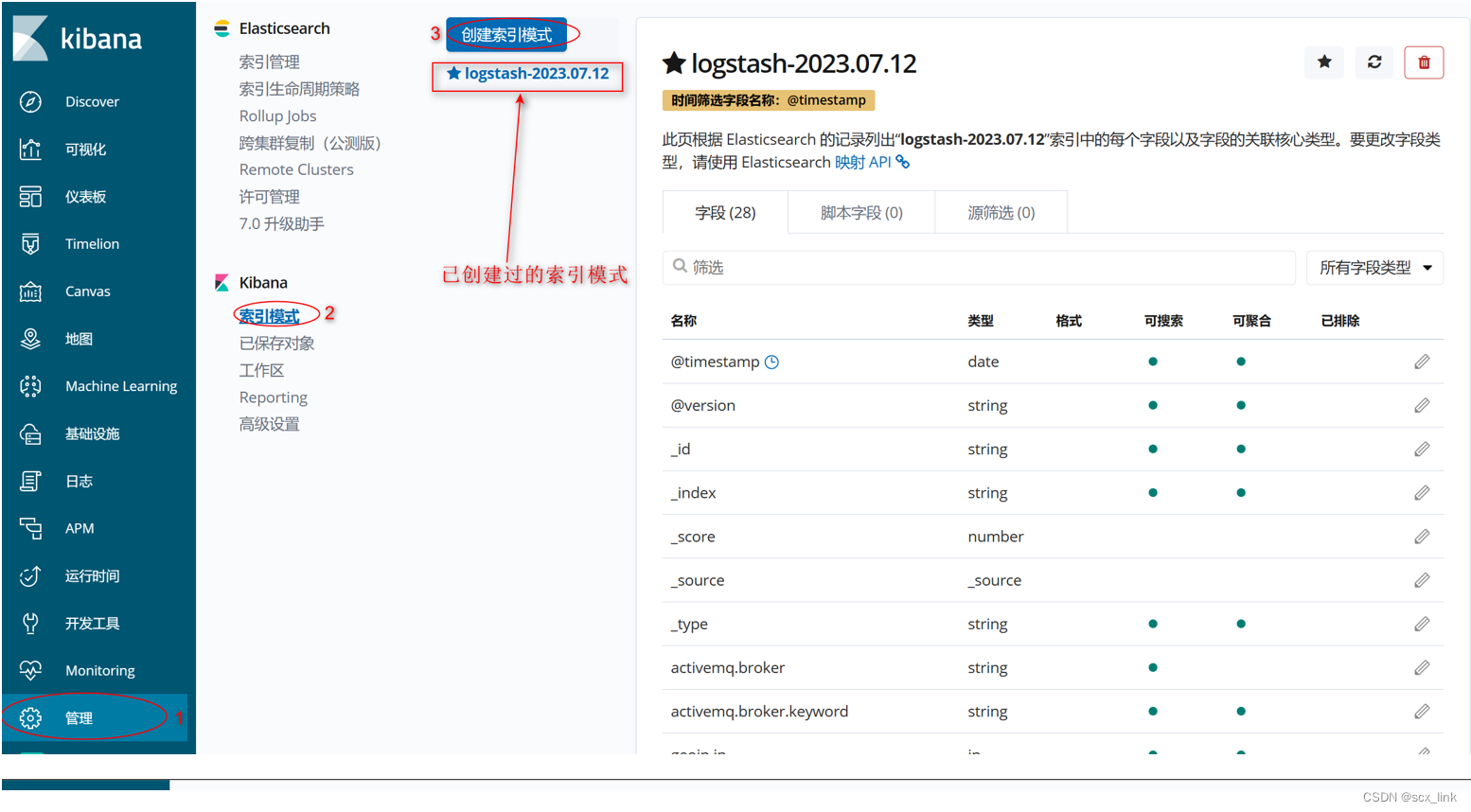Switch to the 源筛选 (0) tab
1471x812 pixels.
1001,212
